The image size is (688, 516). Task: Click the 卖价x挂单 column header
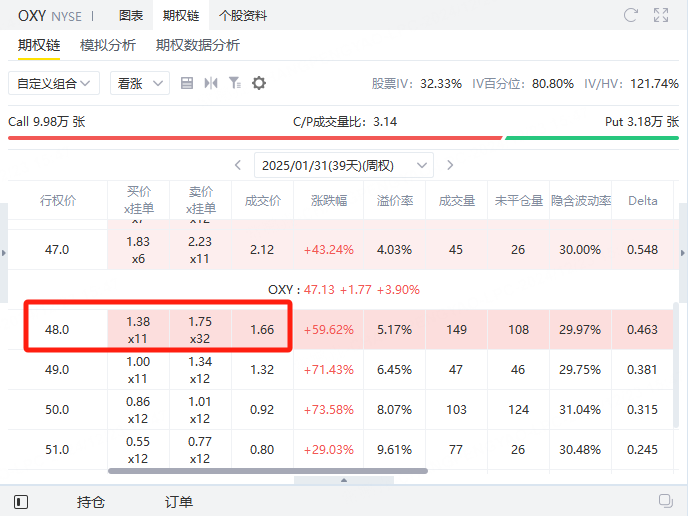click(201, 200)
